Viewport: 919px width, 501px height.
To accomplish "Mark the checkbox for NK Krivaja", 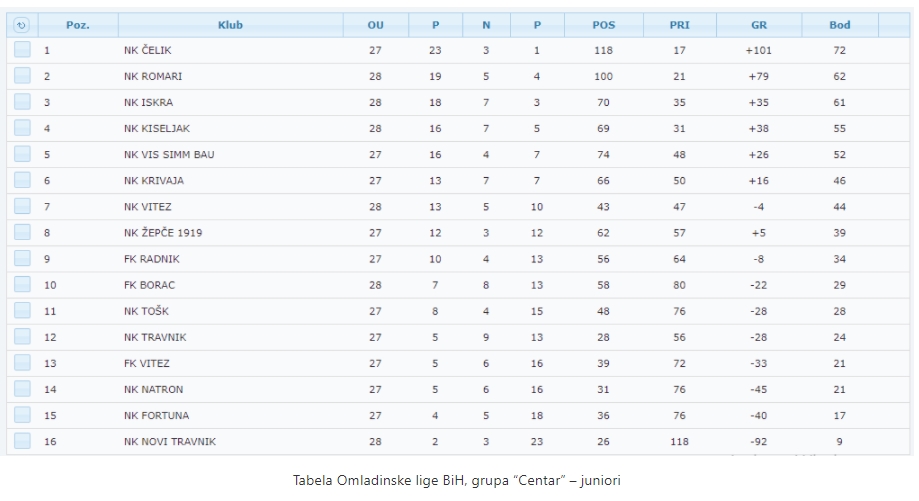I will coord(22,180).
